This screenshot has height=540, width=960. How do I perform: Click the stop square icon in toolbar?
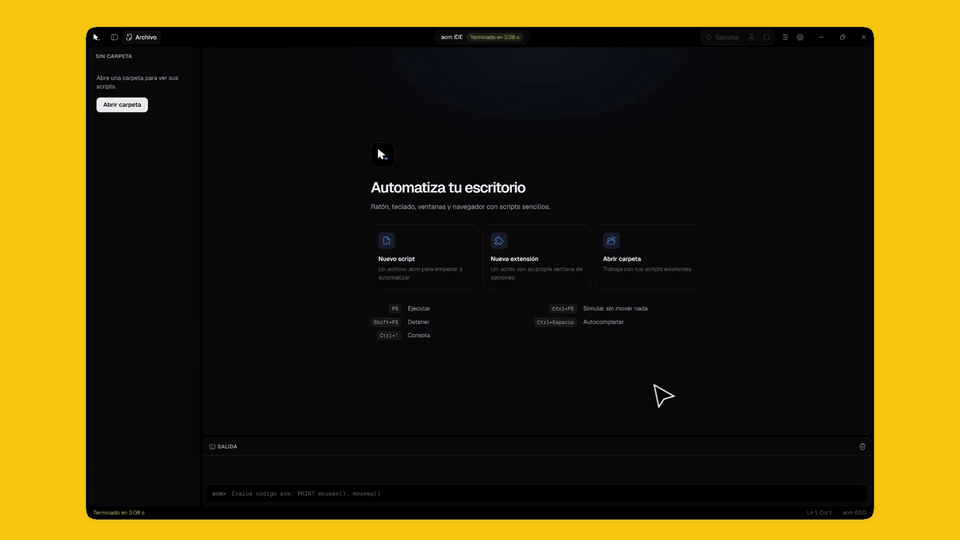(x=767, y=37)
